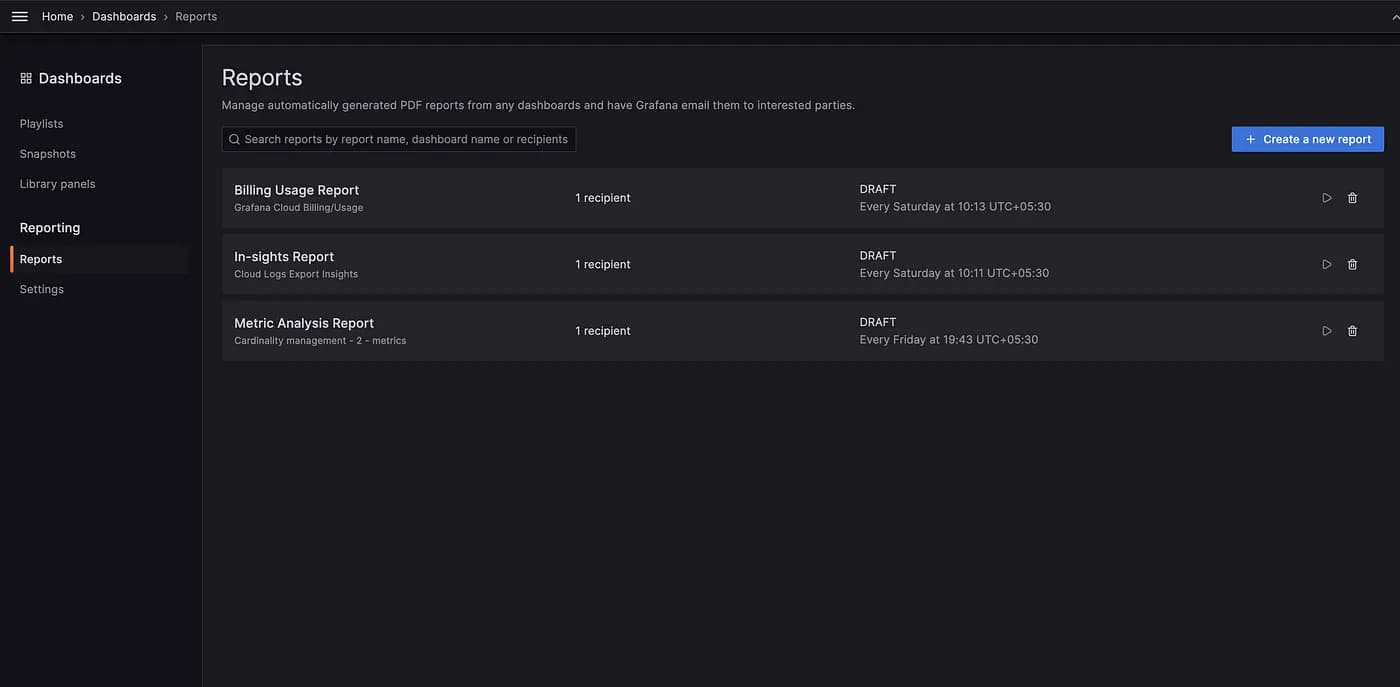The image size is (1400, 687).
Task: Click Create a new report
Action: 1308,139
